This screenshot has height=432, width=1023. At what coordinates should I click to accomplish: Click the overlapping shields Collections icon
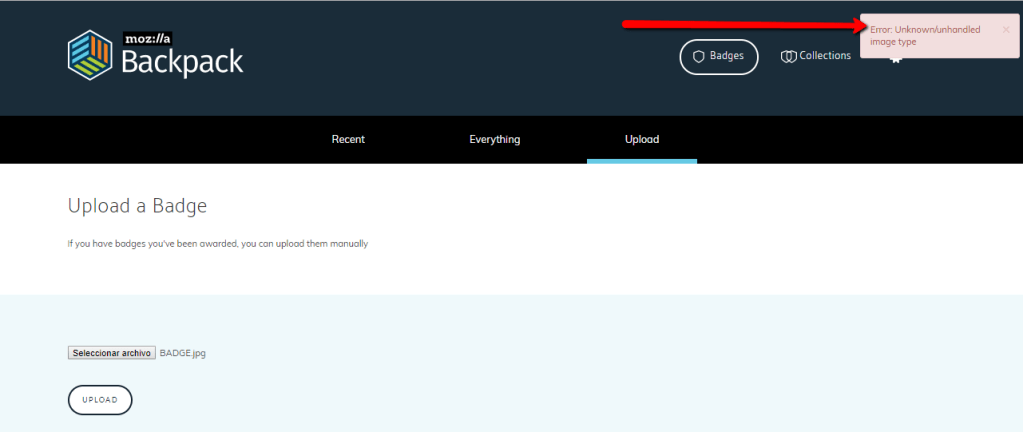788,57
